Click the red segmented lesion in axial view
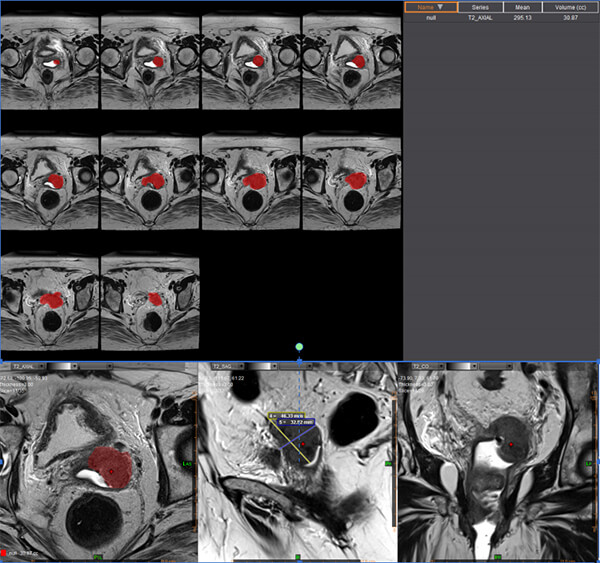The height and width of the screenshot is (563, 600). coord(108,467)
